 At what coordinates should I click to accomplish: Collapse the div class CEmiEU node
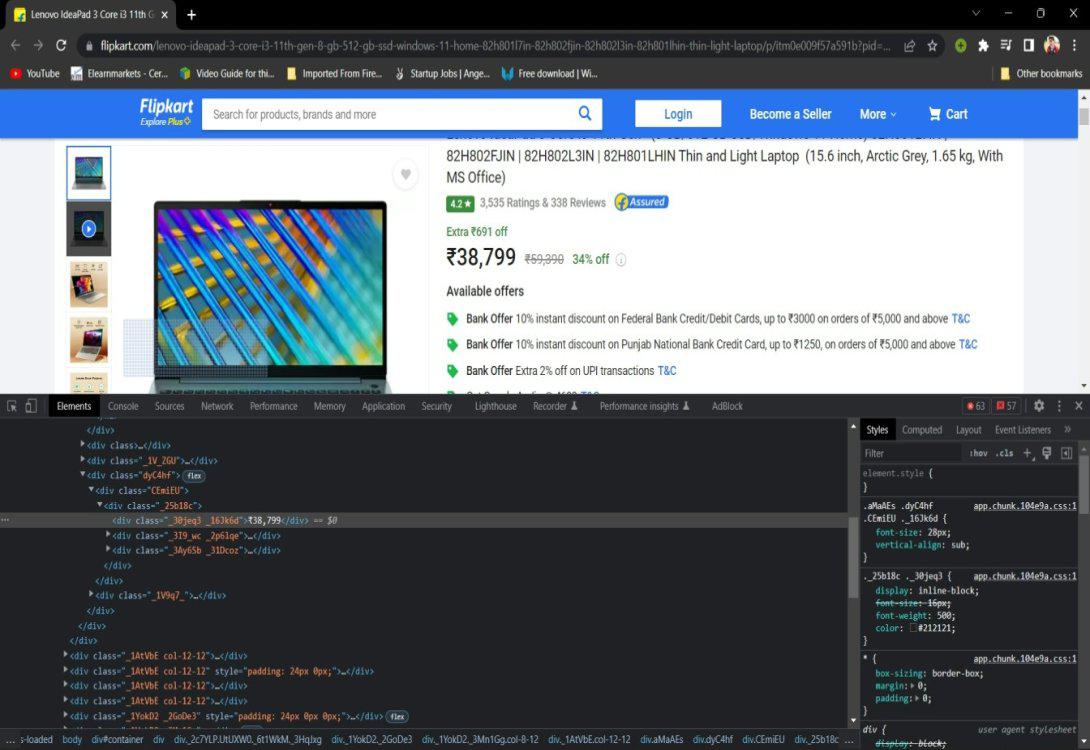(x=91, y=490)
